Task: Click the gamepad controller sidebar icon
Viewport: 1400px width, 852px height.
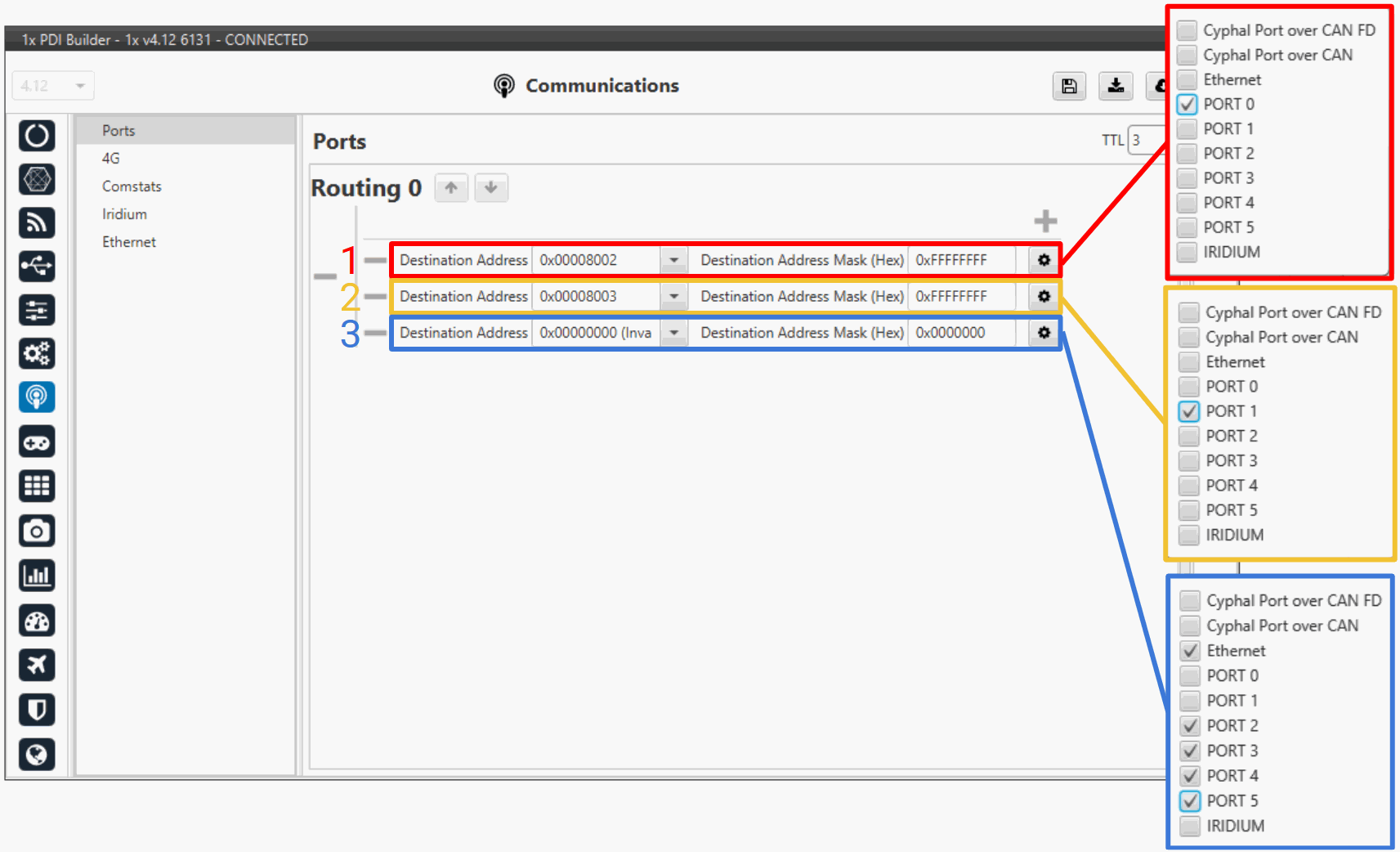Action: click(x=37, y=442)
